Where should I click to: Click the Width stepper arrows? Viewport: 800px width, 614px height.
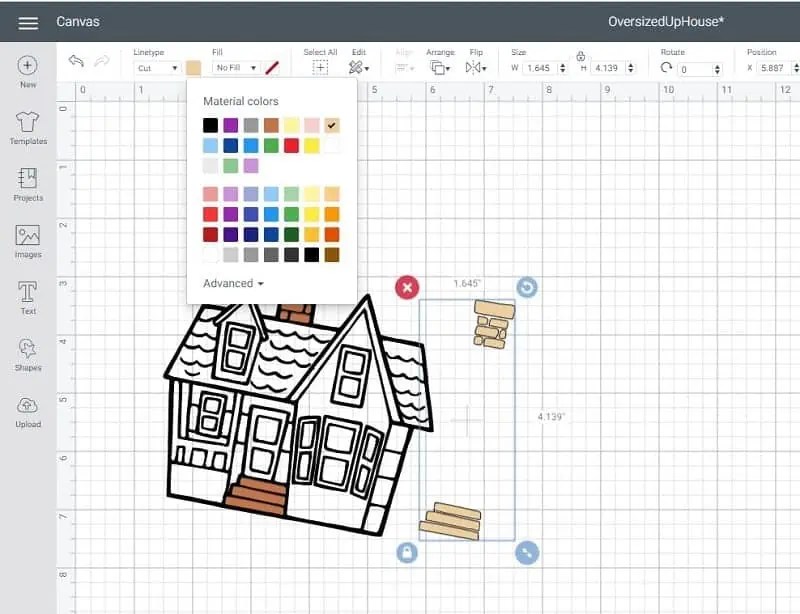563,68
